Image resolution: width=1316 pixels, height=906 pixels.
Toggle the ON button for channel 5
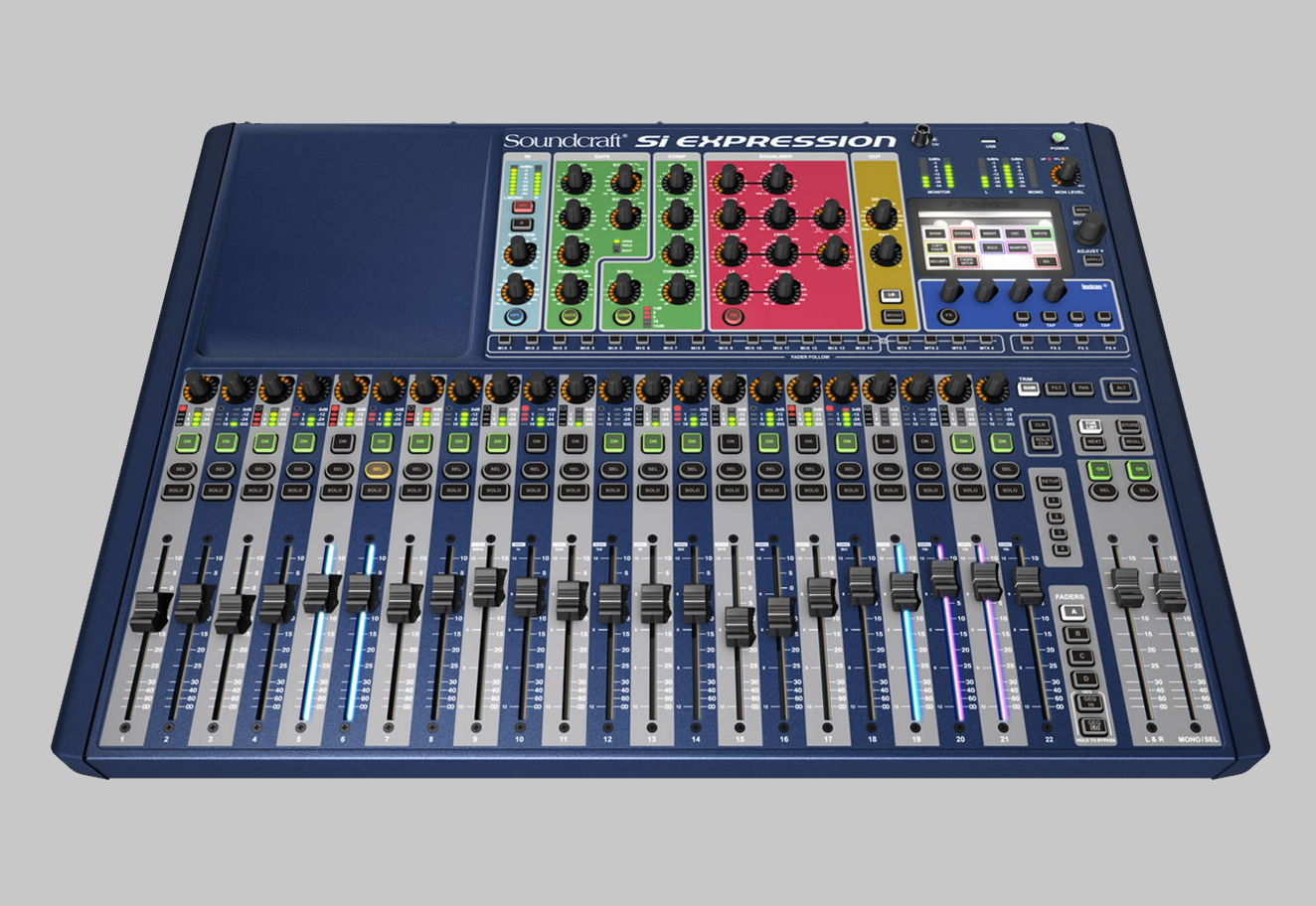click(x=341, y=441)
